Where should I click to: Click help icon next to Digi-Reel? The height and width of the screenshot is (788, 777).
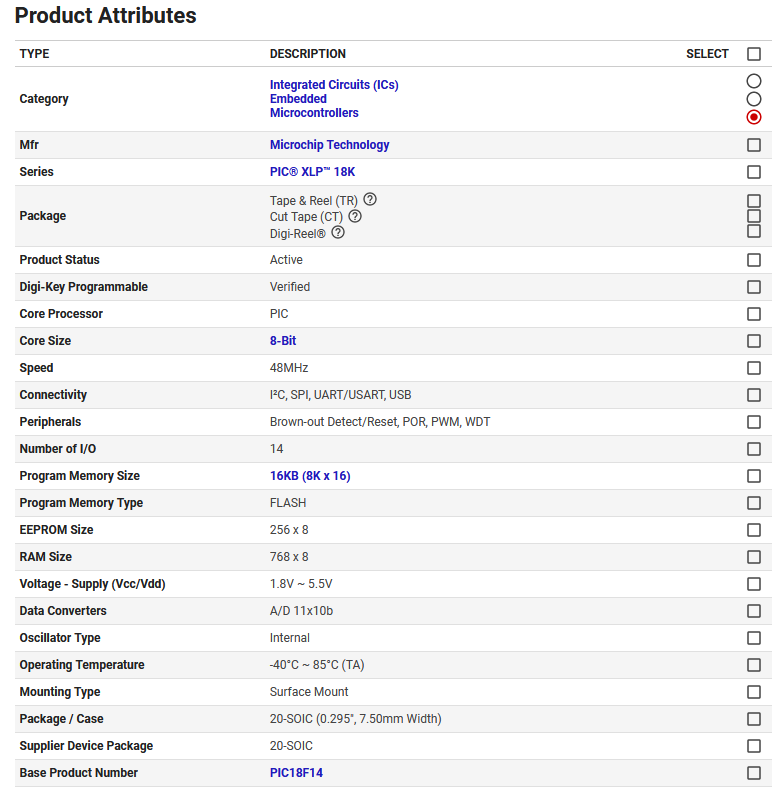click(x=338, y=233)
